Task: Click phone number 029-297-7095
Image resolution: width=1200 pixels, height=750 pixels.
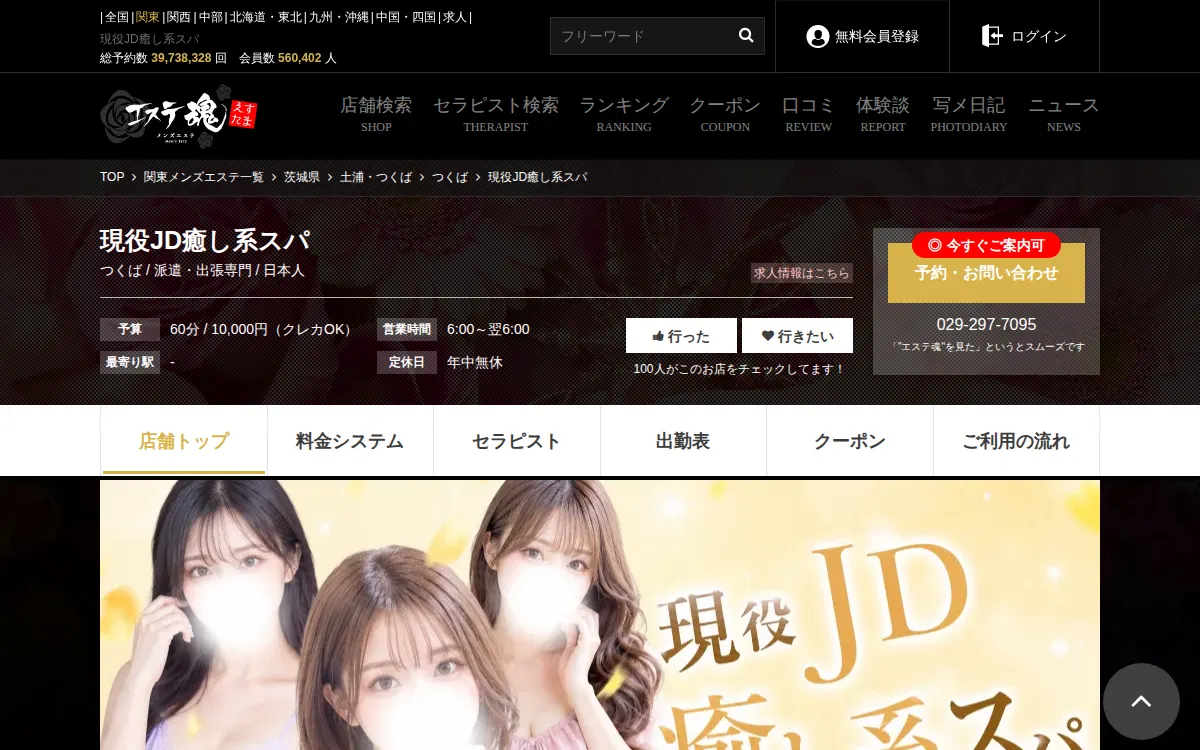Action: 986,325
